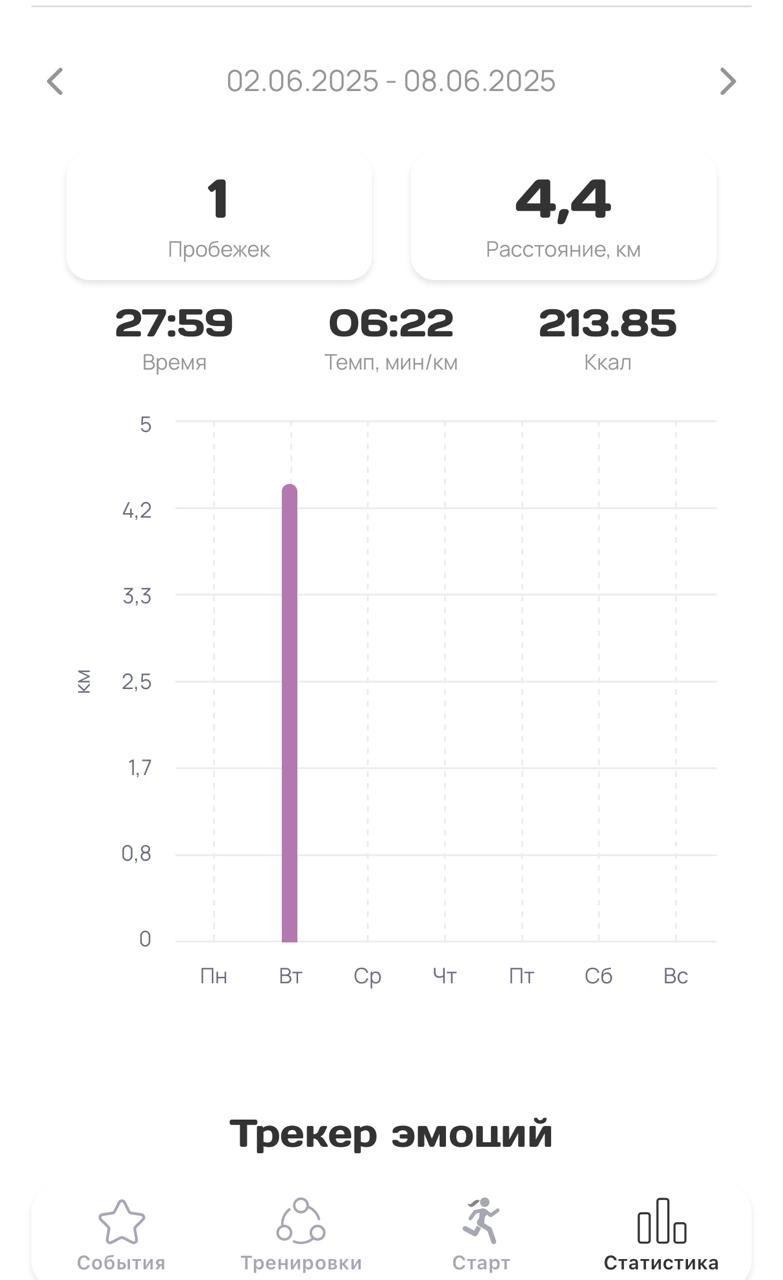Tap the Ккал value 213.85
Viewport: 783px width, 1280px height.
point(608,323)
